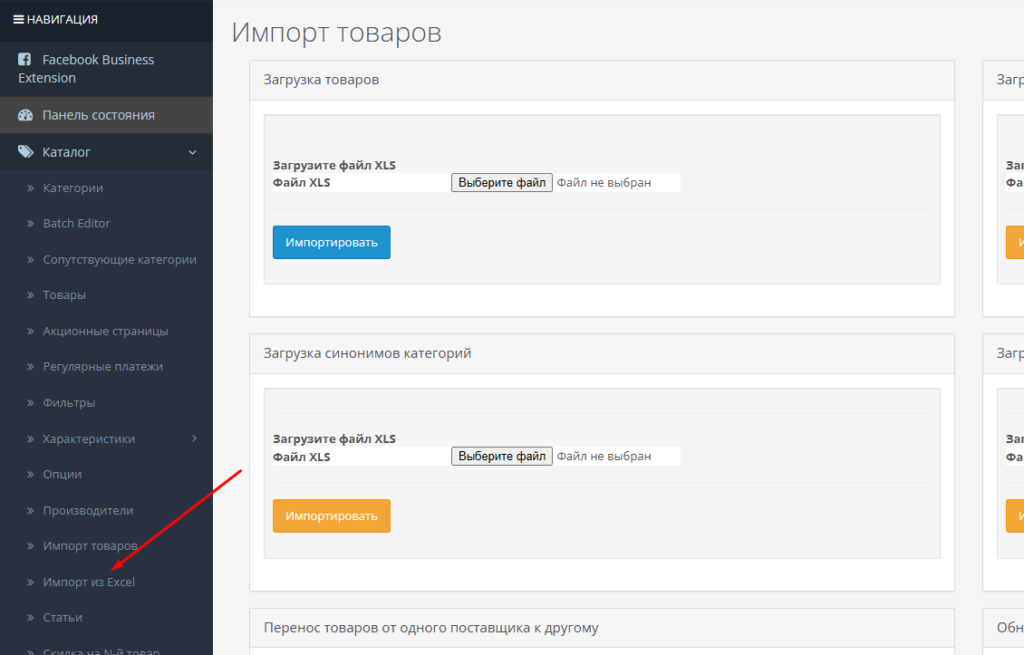
Task: Click the Facebook logo icon in sidebar
Action: 25,60
